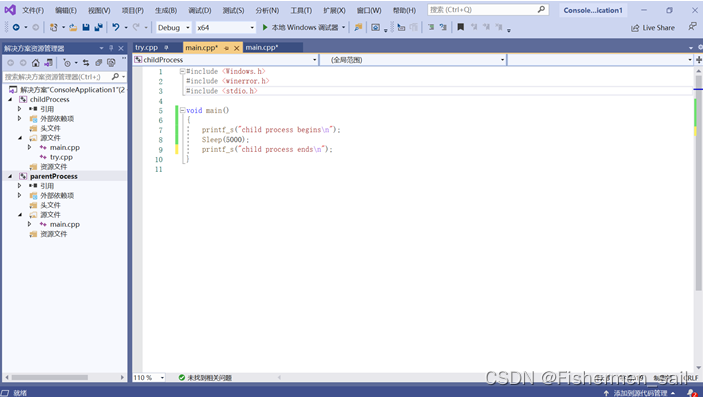Start the local Windows debugger
The width and height of the screenshot is (703, 397).
pos(300,27)
